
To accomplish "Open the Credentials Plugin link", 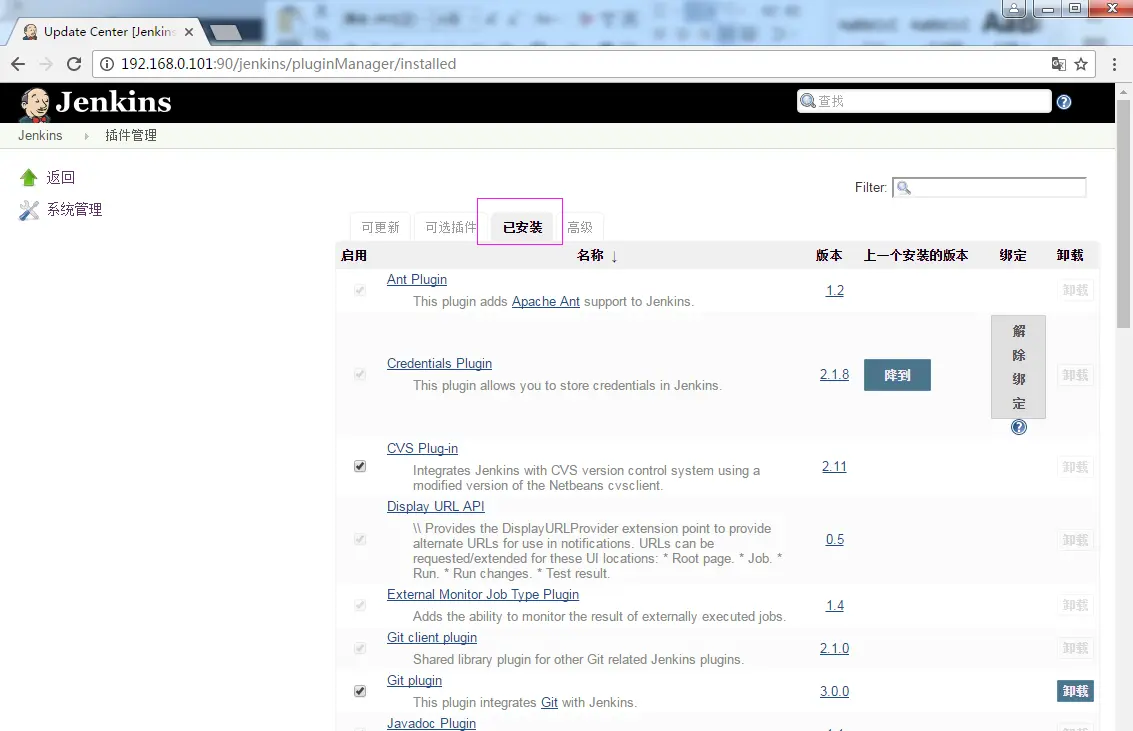I will click(x=439, y=363).
